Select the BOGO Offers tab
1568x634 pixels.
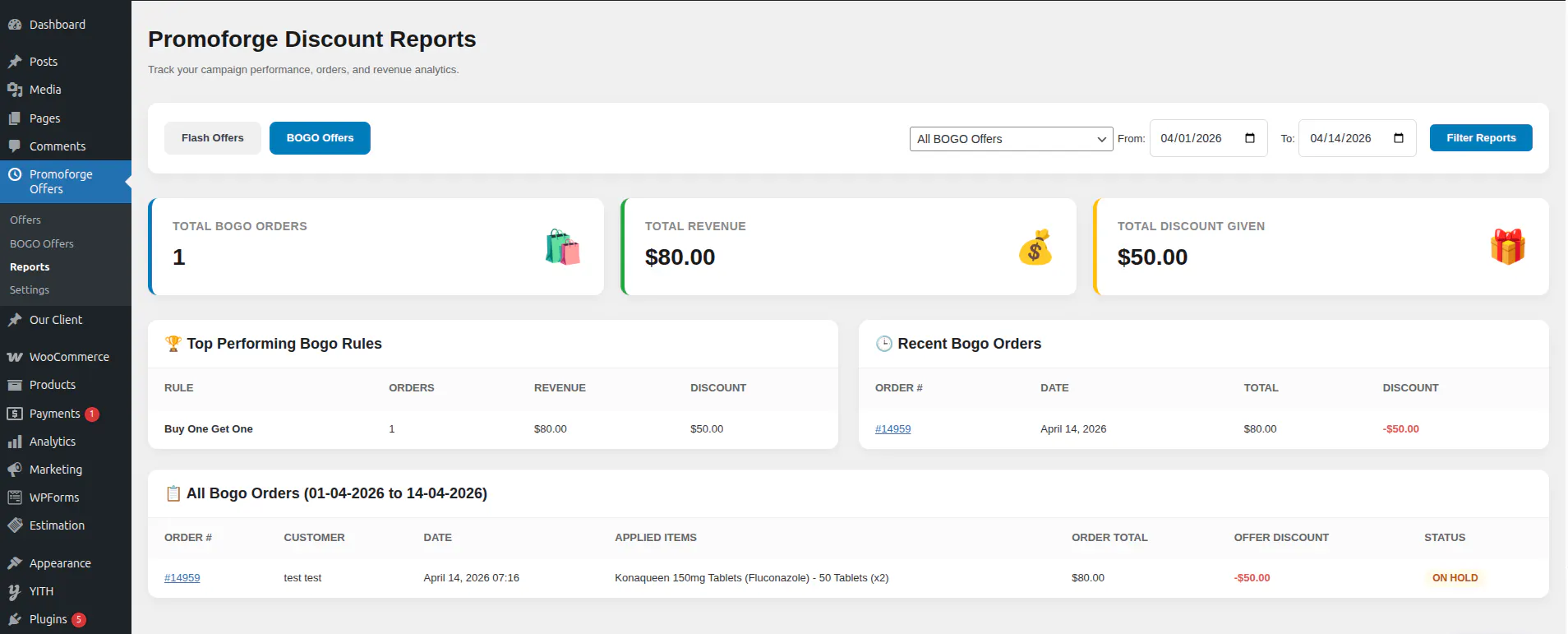[320, 138]
